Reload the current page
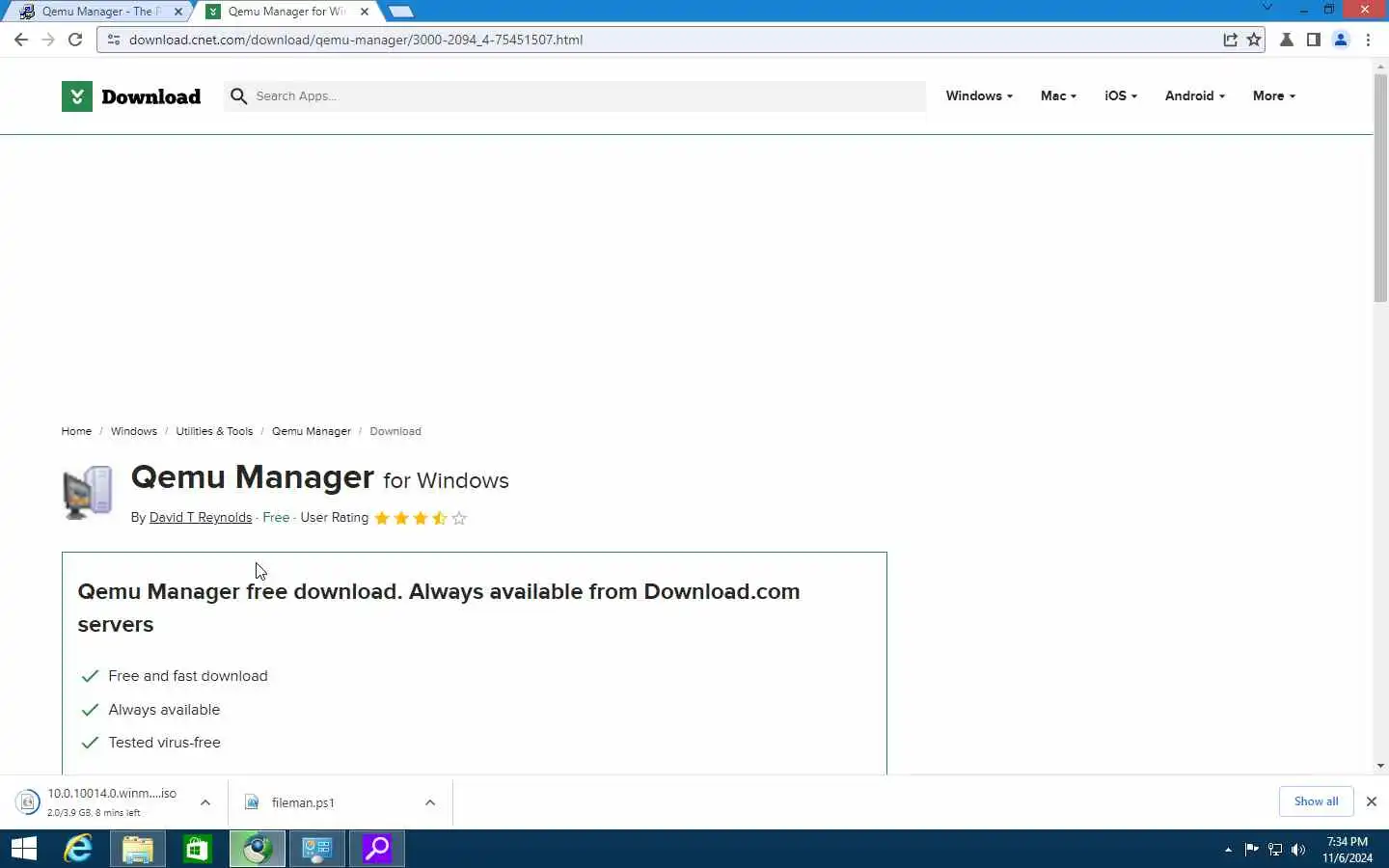The width and height of the screenshot is (1389, 868). [75, 40]
